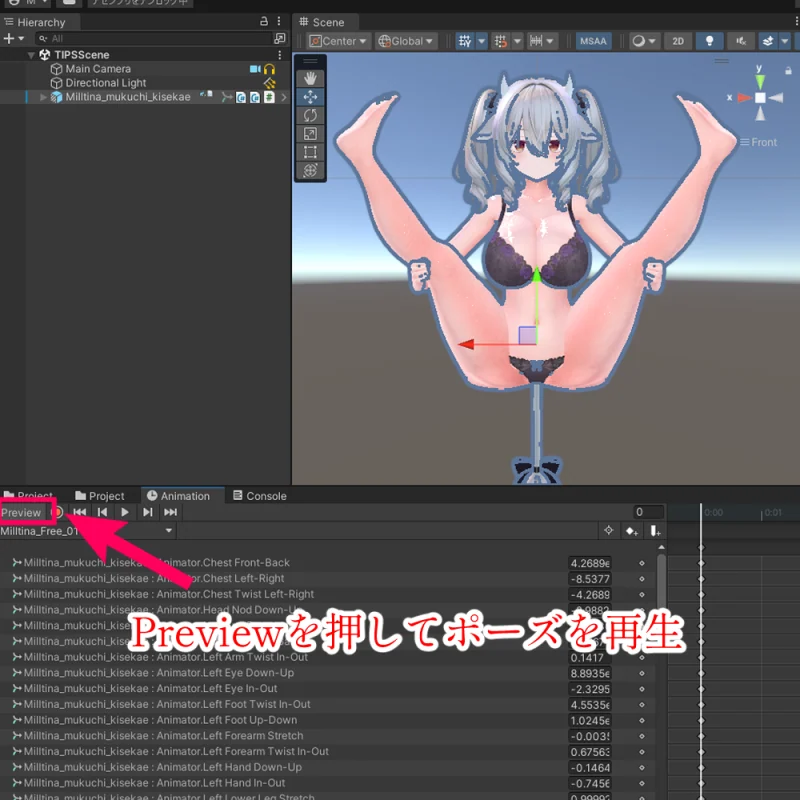Expand the Milltina_mukuchi_kisekae object
Image resolution: width=800 pixels, height=800 pixels.
click(43, 97)
